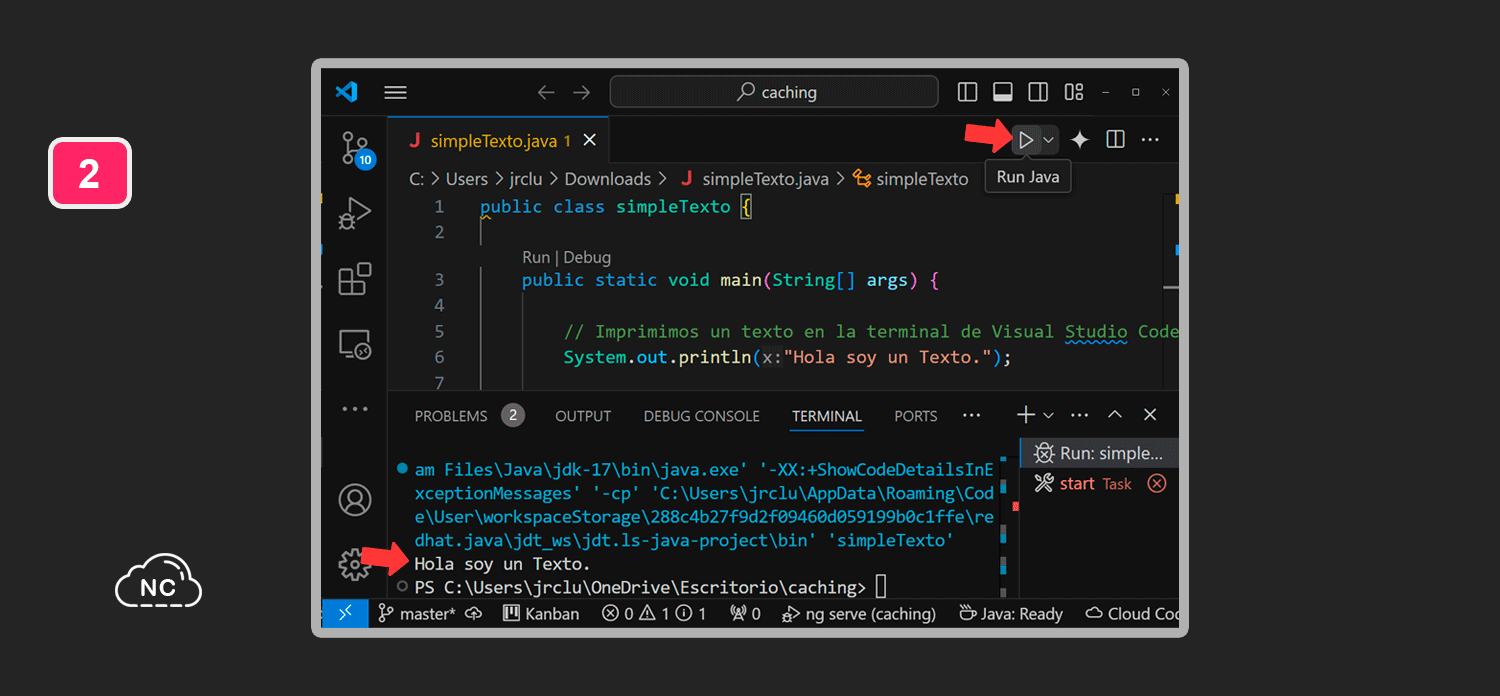The height and width of the screenshot is (696, 1500).
Task: Click the ports forwarded status item
Action: (746, 614)
